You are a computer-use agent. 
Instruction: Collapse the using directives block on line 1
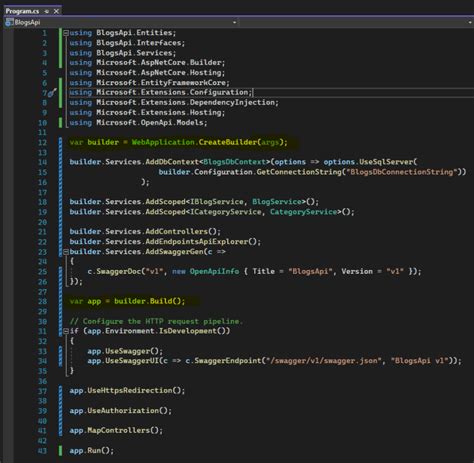click(66, 33)
